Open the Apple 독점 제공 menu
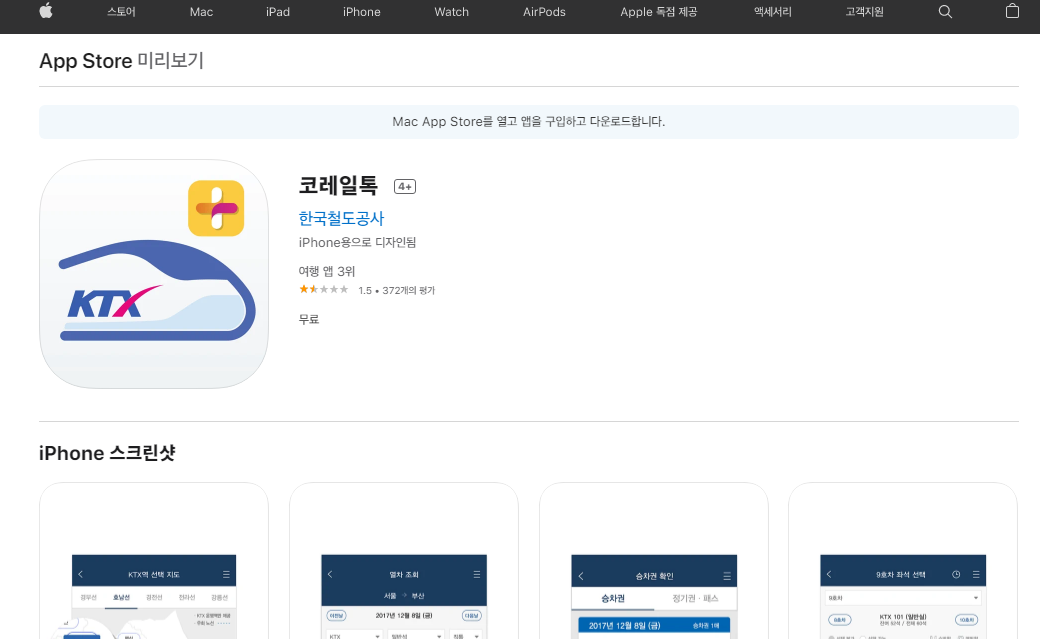Screen dimensions: 1040x639 click(x=659, y=12)
